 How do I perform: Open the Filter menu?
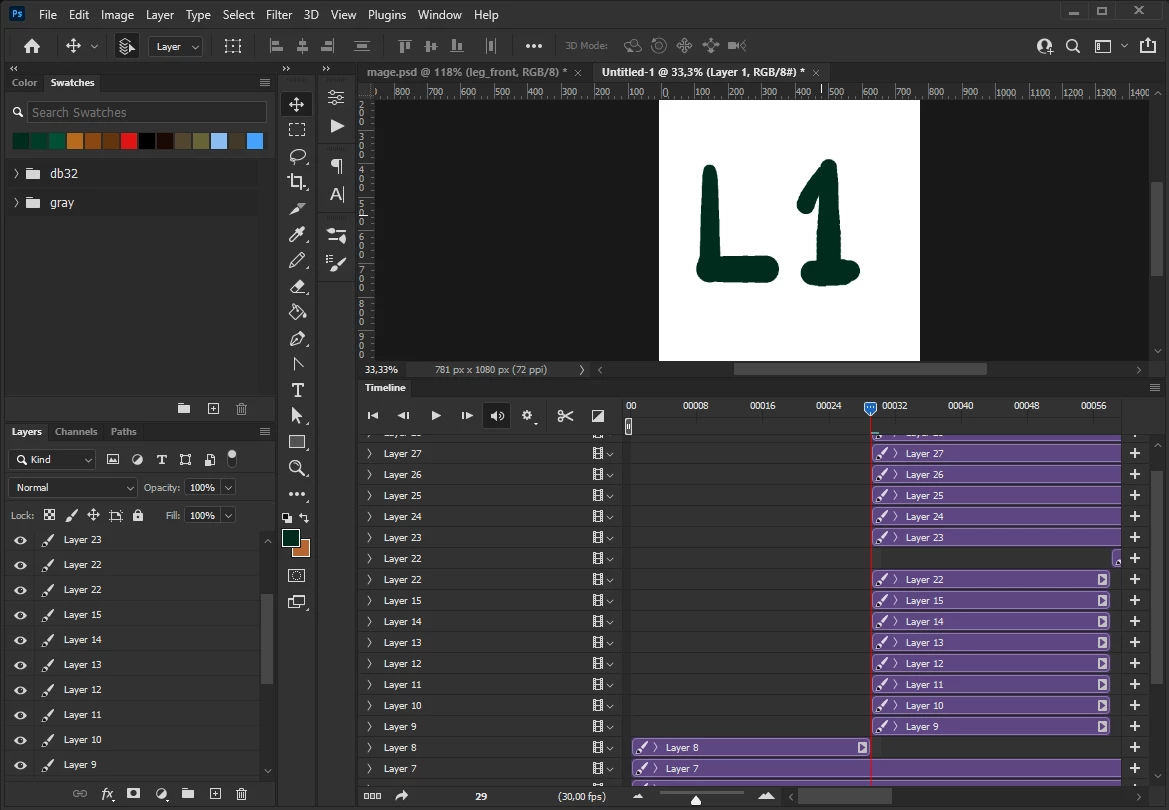click(279, 14)
